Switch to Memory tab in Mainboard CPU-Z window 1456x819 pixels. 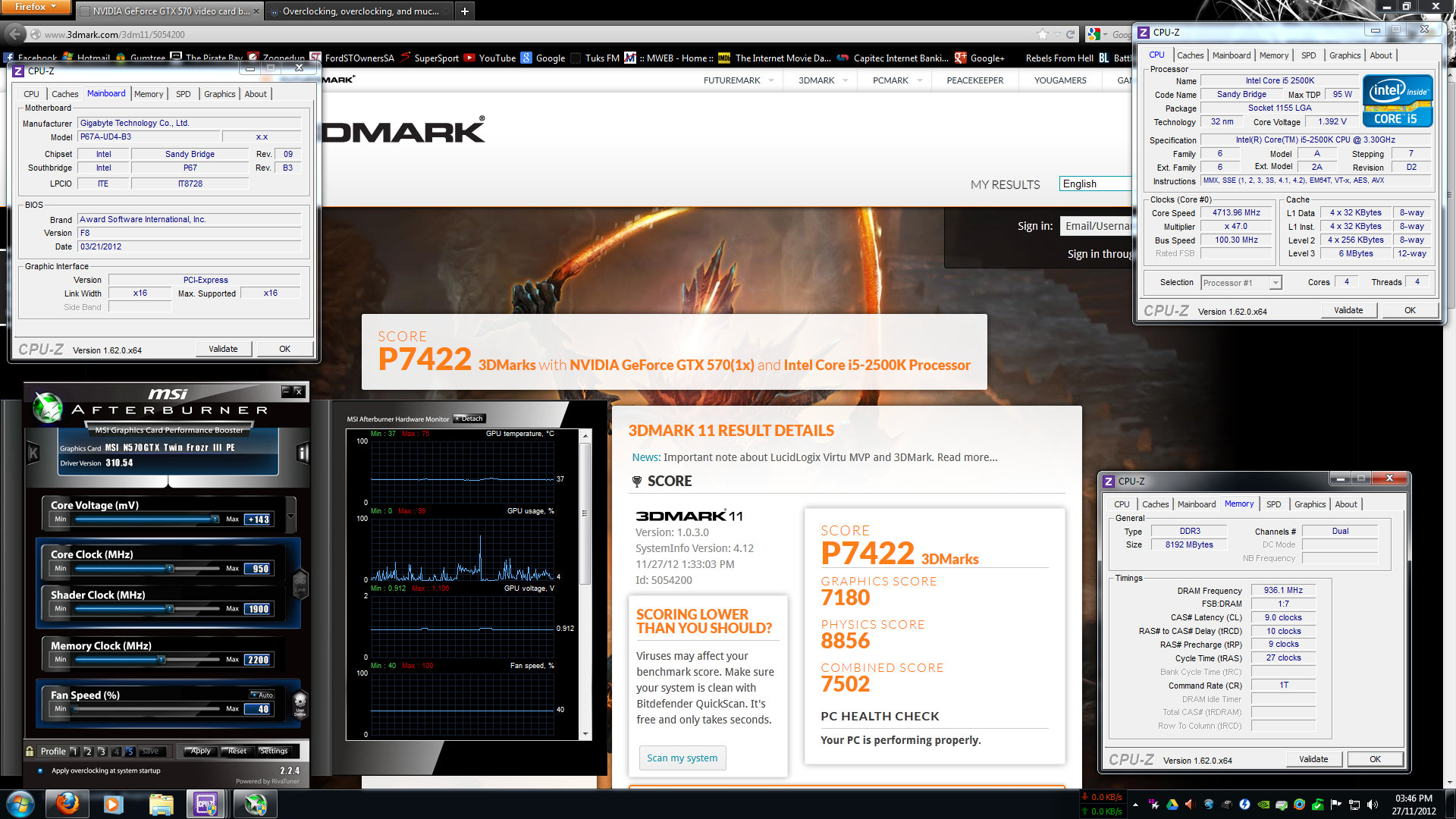[x=149, y=94]
